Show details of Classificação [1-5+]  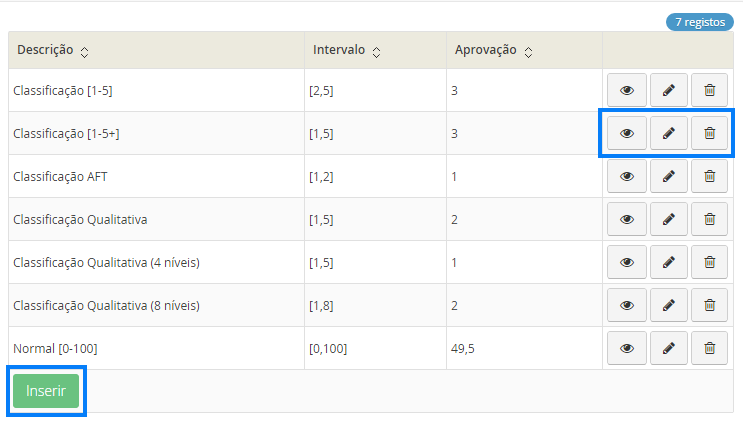(627, 133)
